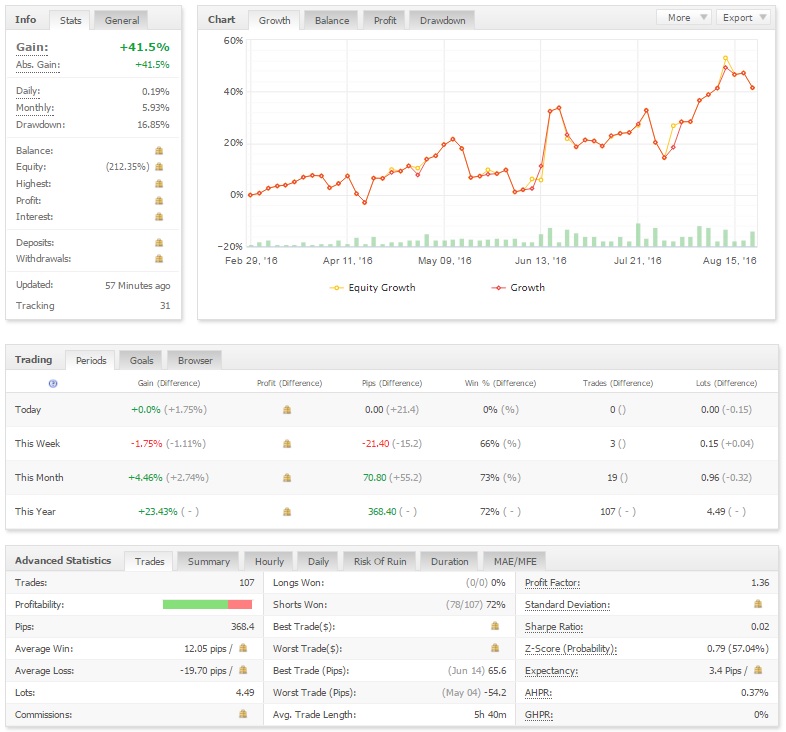Click the profit lock icon in This Week row
This screenshot has height=732, width=786.
point(287,444)
